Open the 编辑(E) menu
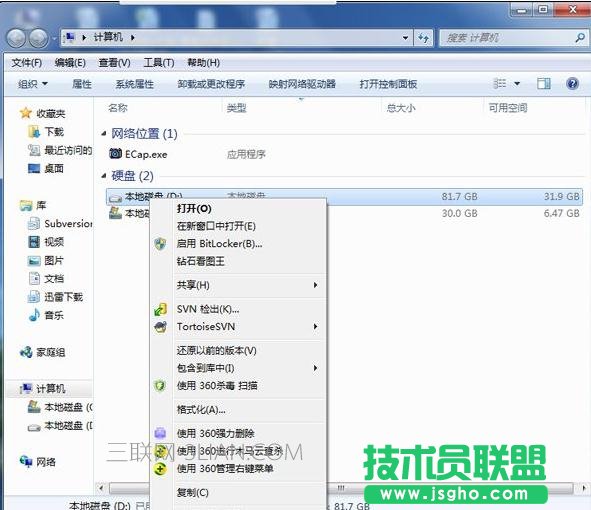 coord(70,63)
